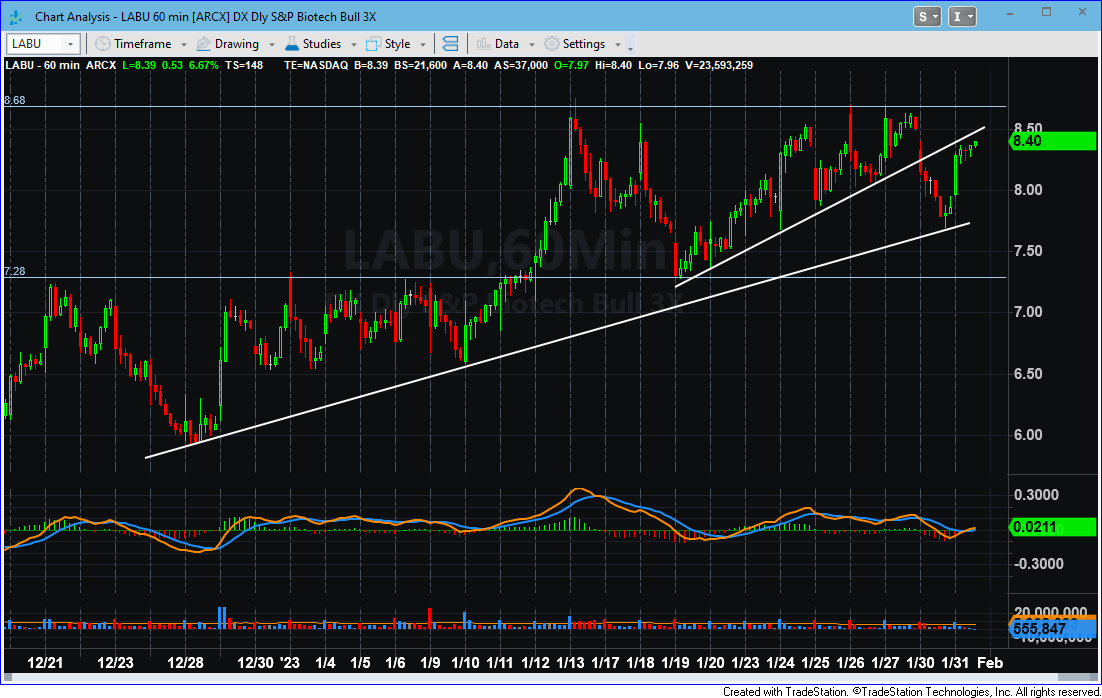
Task: Click the 1/26 date axis label
Action: click(x=850, y=662)
